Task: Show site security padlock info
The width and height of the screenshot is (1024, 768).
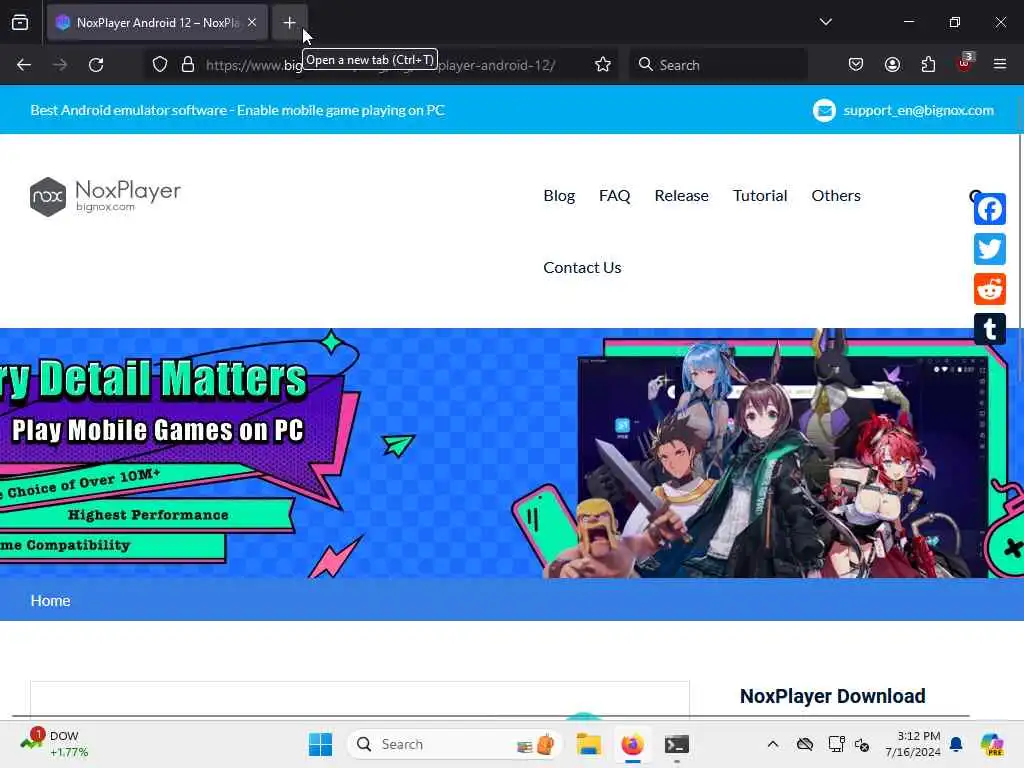Action: [188, 65]
